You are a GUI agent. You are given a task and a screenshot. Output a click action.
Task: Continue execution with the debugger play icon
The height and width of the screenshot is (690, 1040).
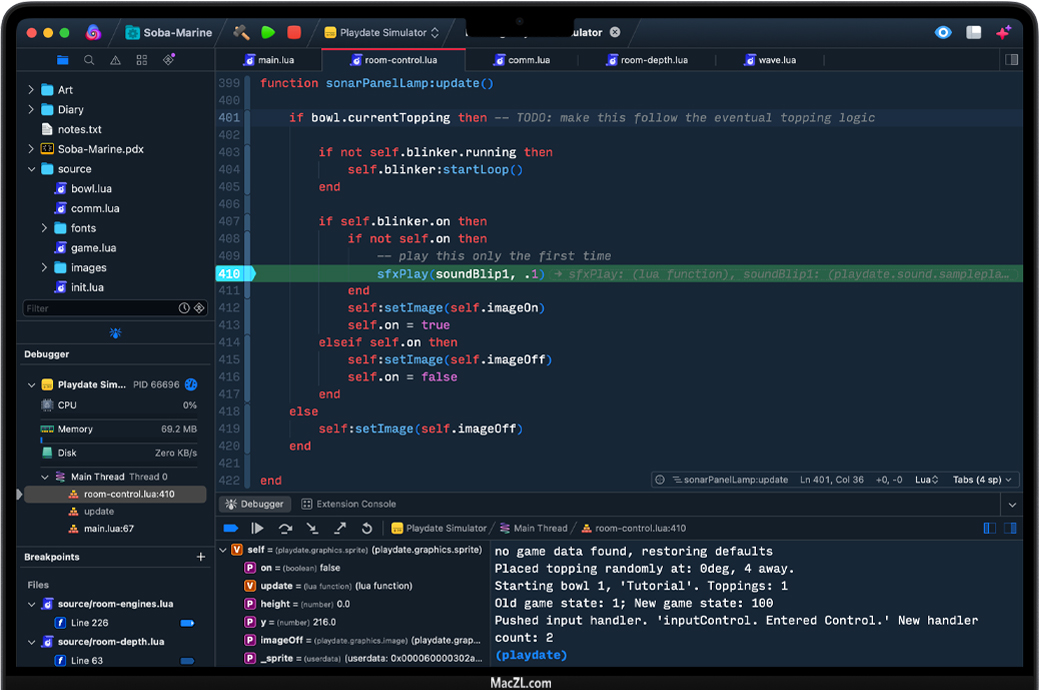258,528
